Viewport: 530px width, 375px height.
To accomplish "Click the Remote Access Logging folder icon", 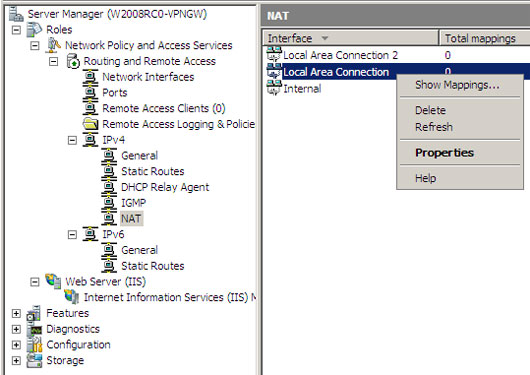I will click(91, 124).
